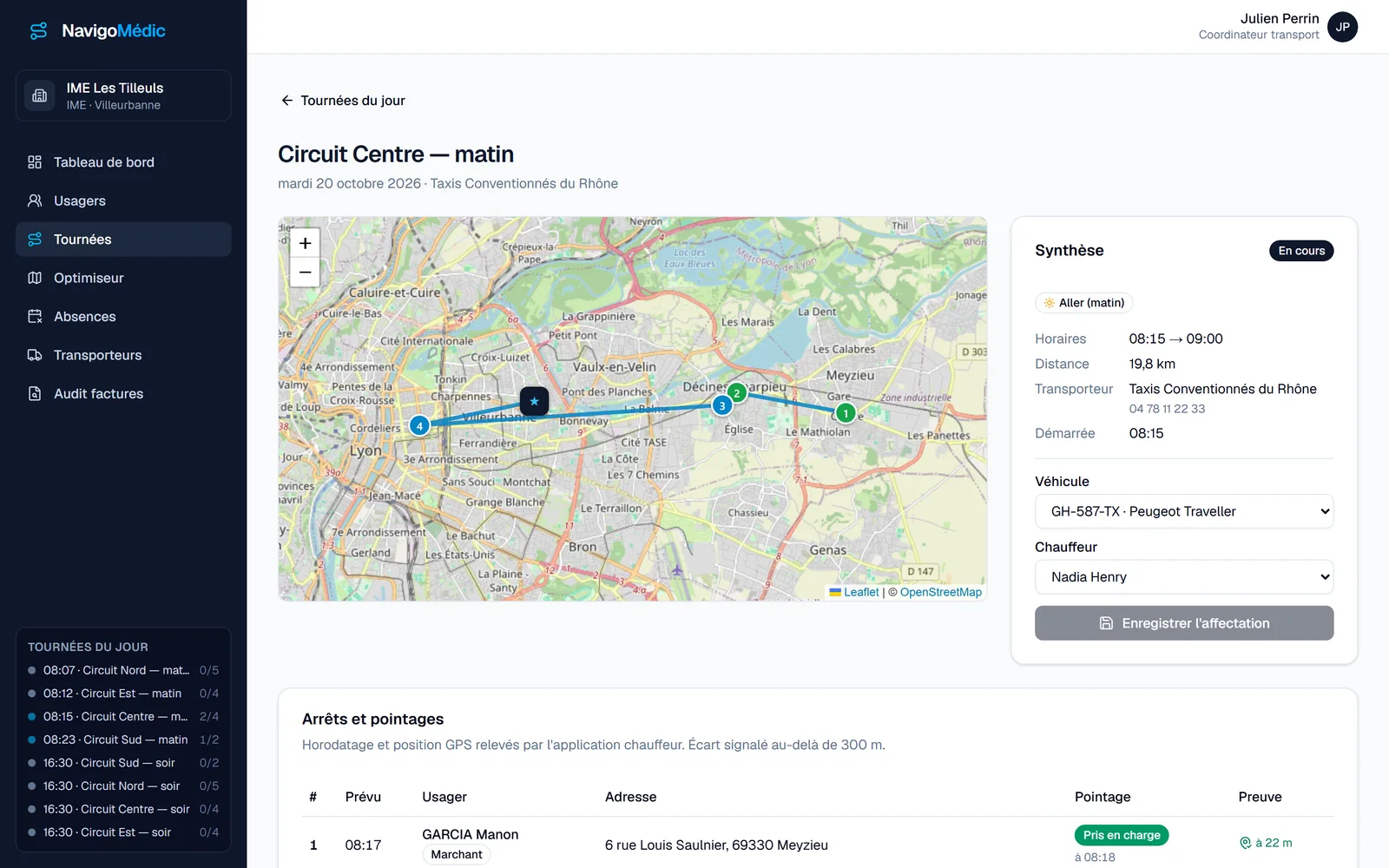Click Enregistrer l'affectation button
The image size is (1389, 868).
tap(1184, 623)
